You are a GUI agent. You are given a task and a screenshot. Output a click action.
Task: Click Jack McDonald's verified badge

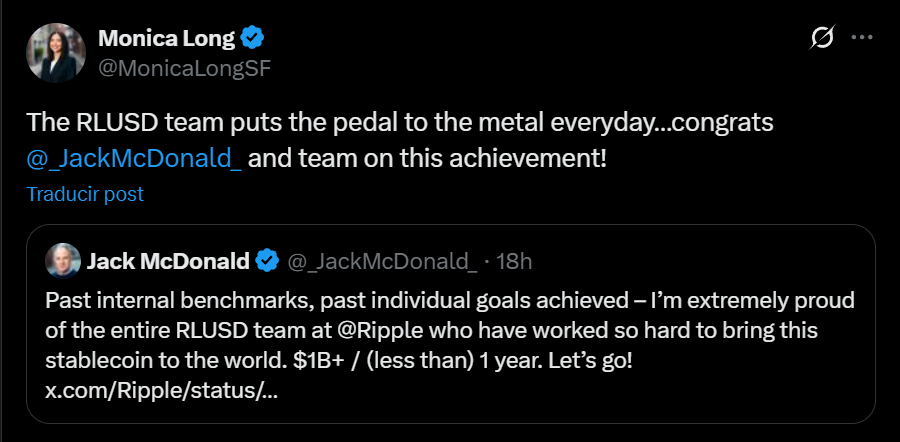pos(267,262)
